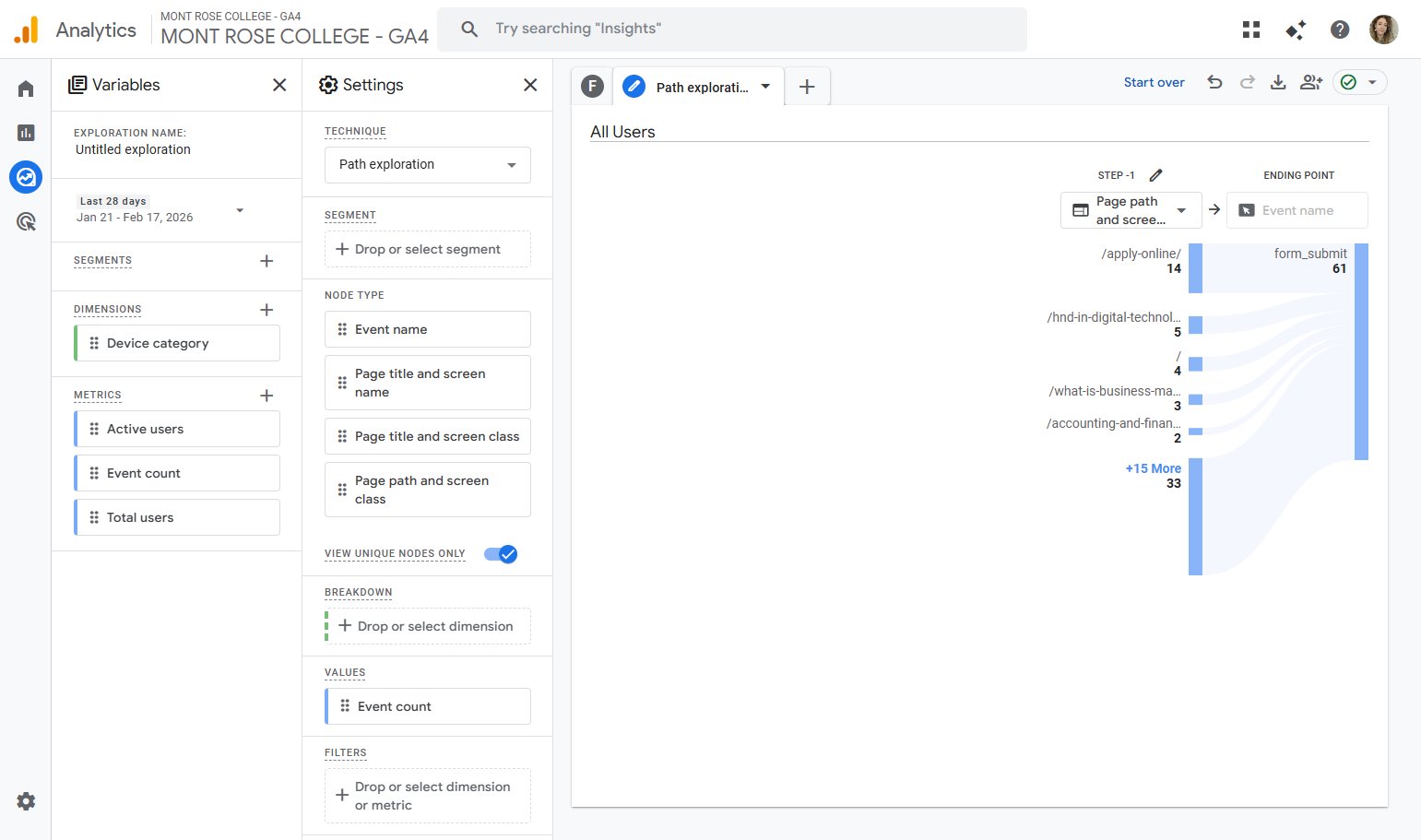Open the Technique dropdown

tap(427, 165)
